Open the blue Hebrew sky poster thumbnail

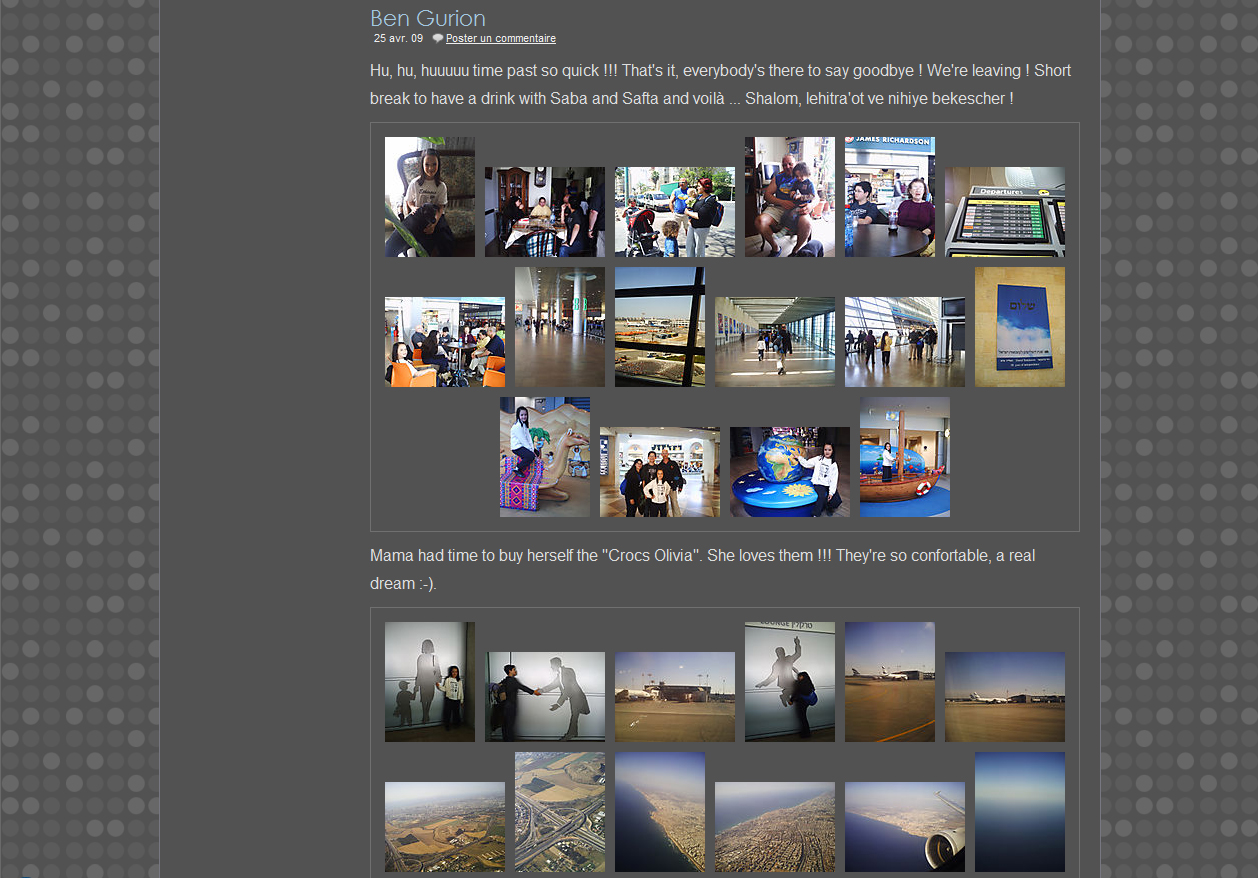click(x=1019, y=327)
